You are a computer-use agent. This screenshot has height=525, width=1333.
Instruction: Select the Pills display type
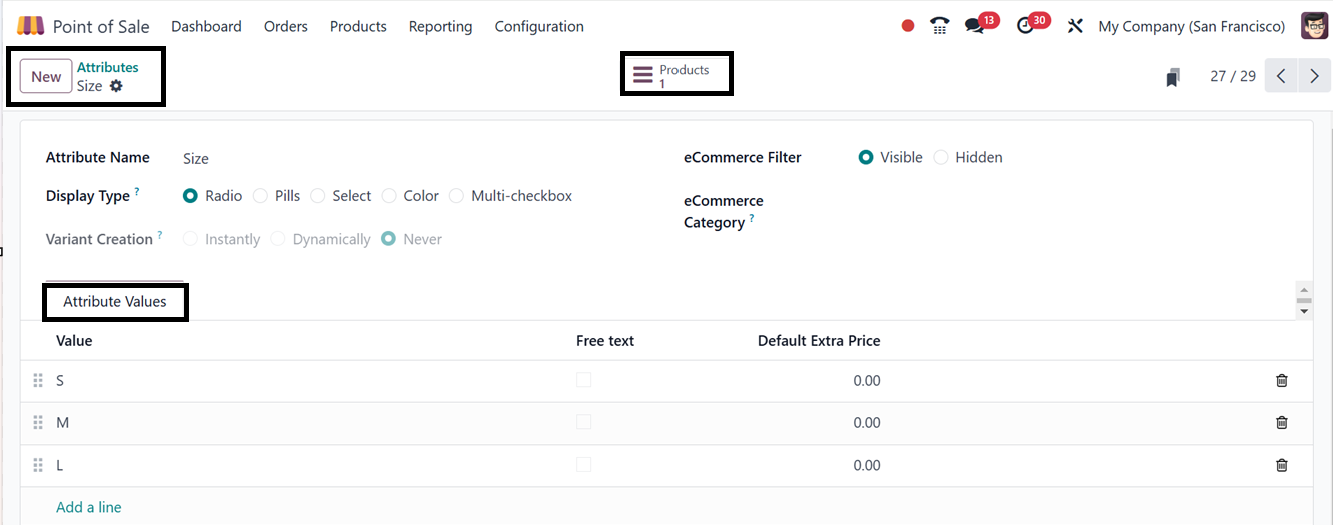coord(261,196)
